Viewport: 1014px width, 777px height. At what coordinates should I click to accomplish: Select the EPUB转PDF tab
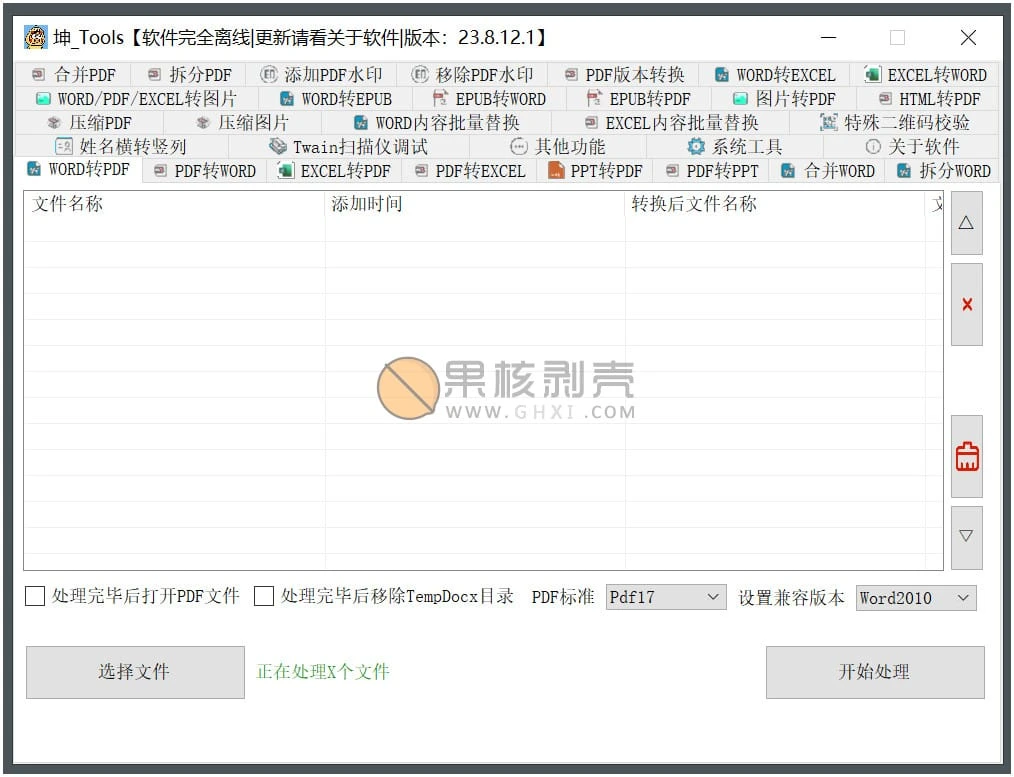pos(638,99)
